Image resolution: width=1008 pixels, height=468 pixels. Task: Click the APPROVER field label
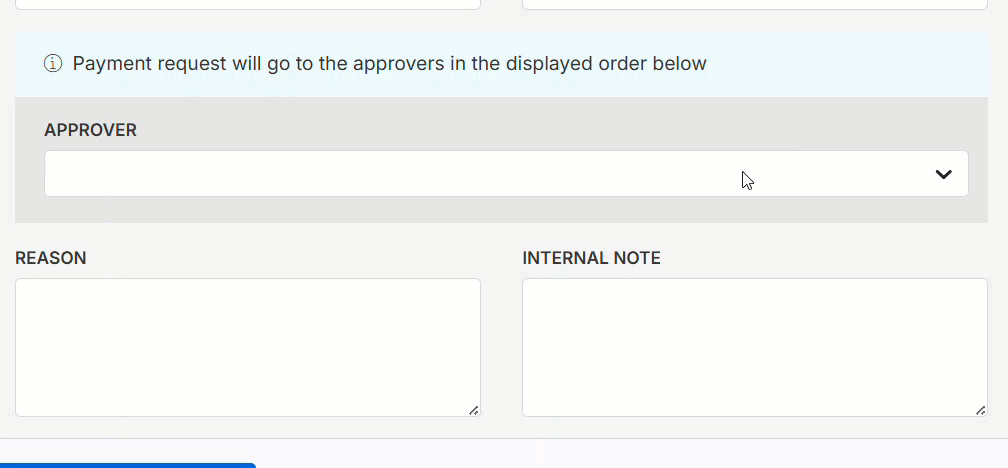[x=91, y=130]
